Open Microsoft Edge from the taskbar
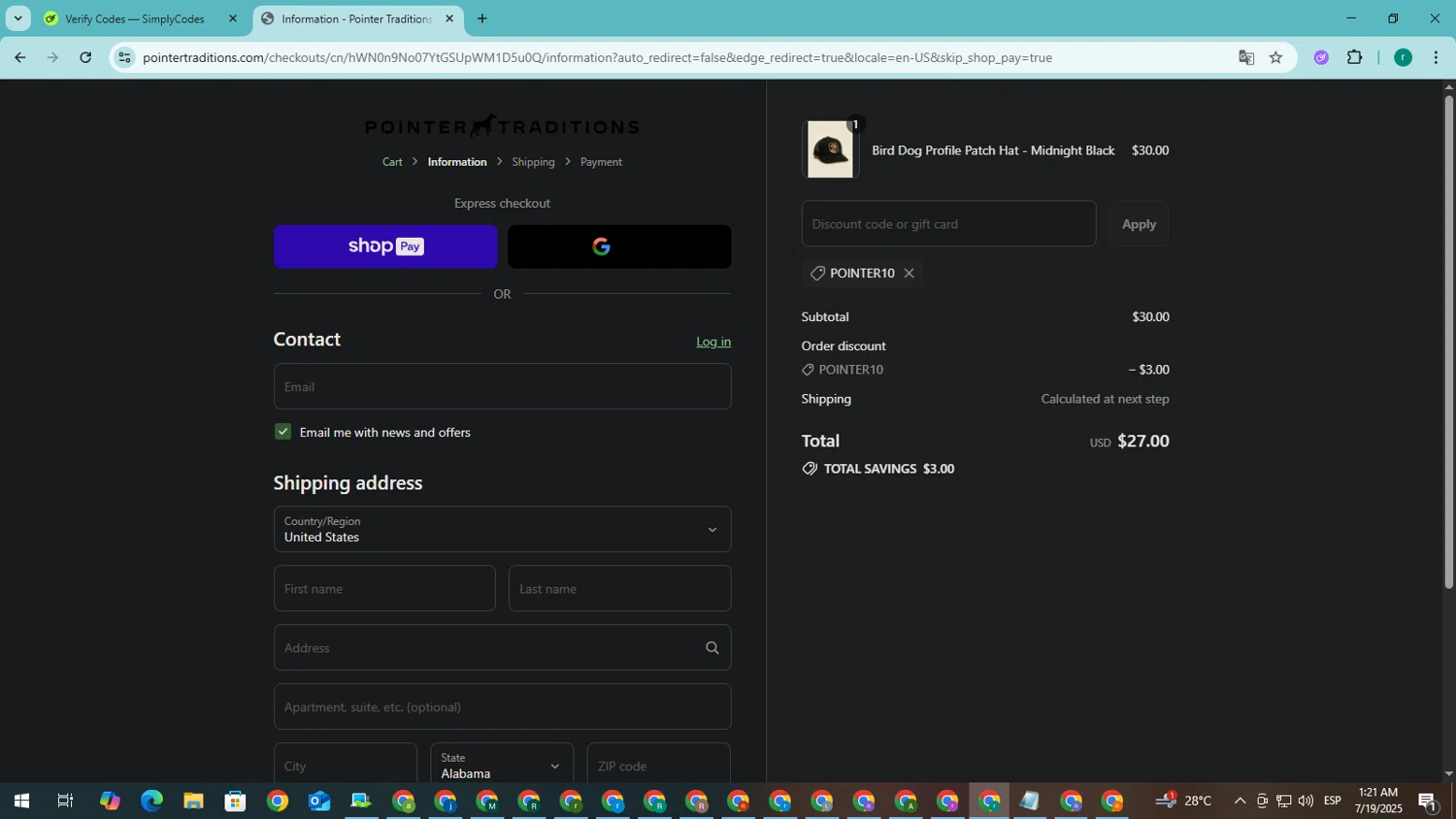Viewport: 1456px width, 819px height. coord(151,802)
